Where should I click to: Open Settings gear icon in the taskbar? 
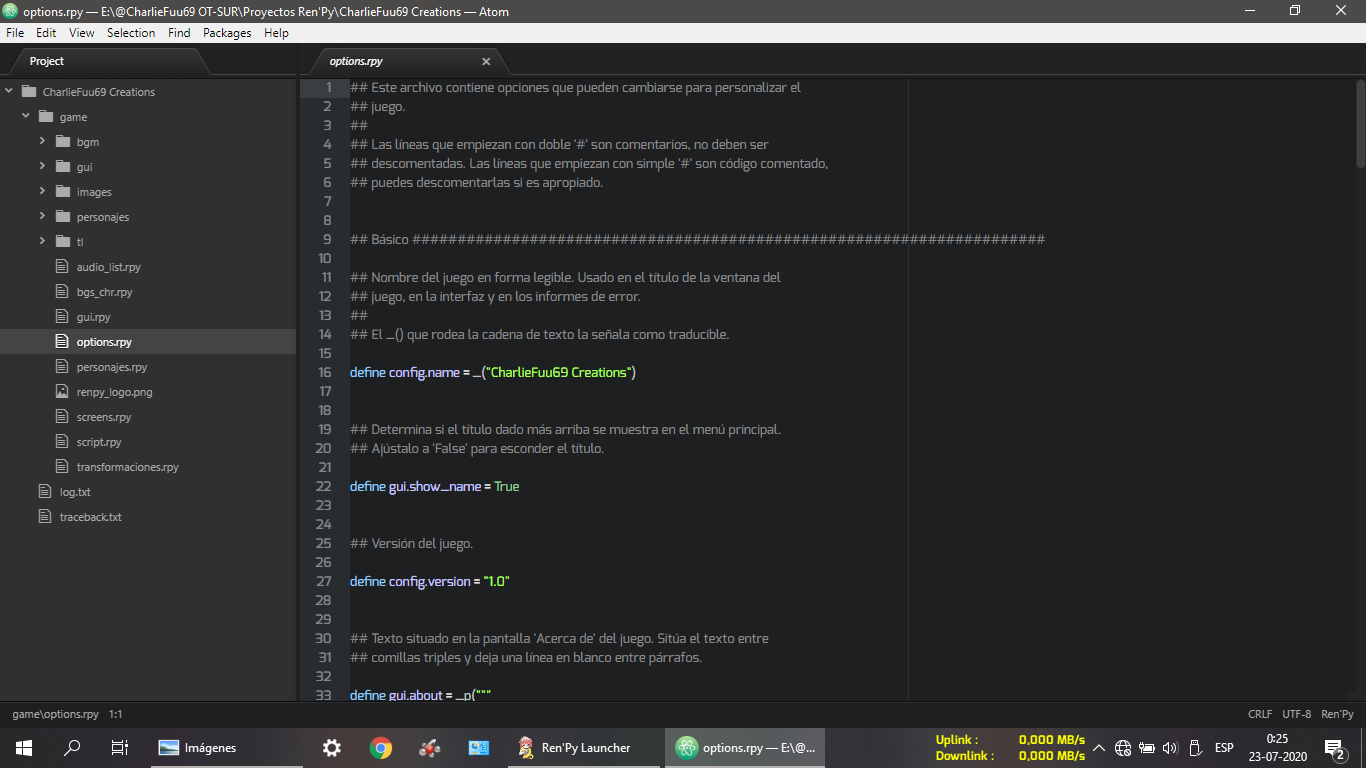tap(332, 747)
